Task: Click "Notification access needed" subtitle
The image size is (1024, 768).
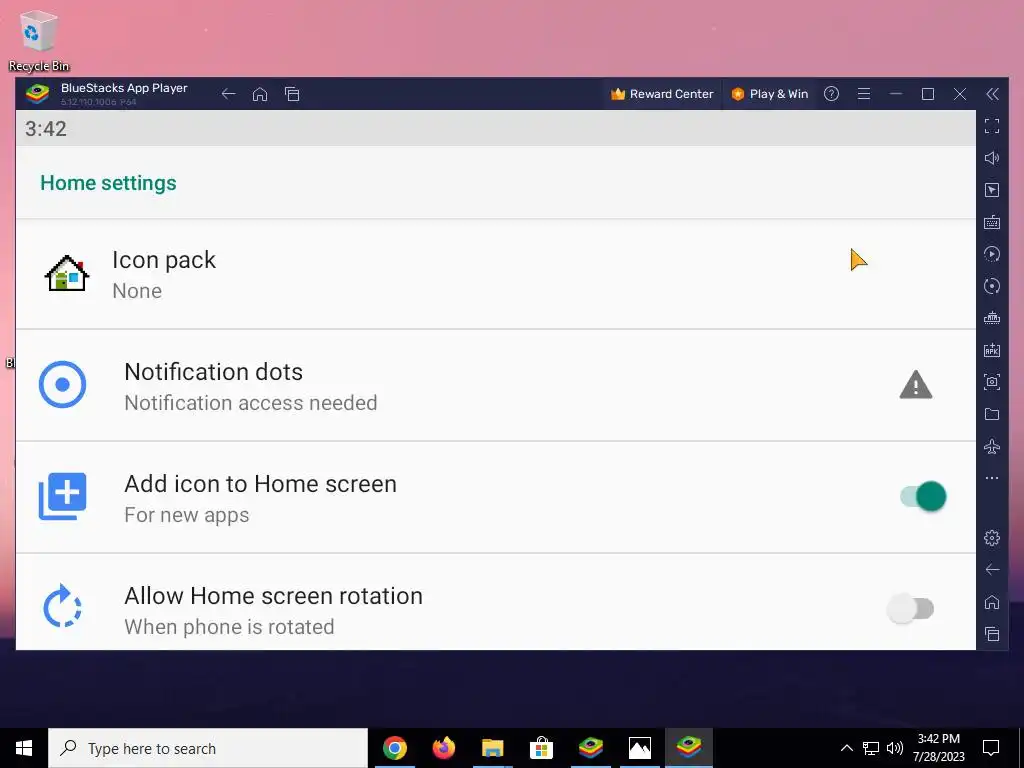Action: pos(251,403)
